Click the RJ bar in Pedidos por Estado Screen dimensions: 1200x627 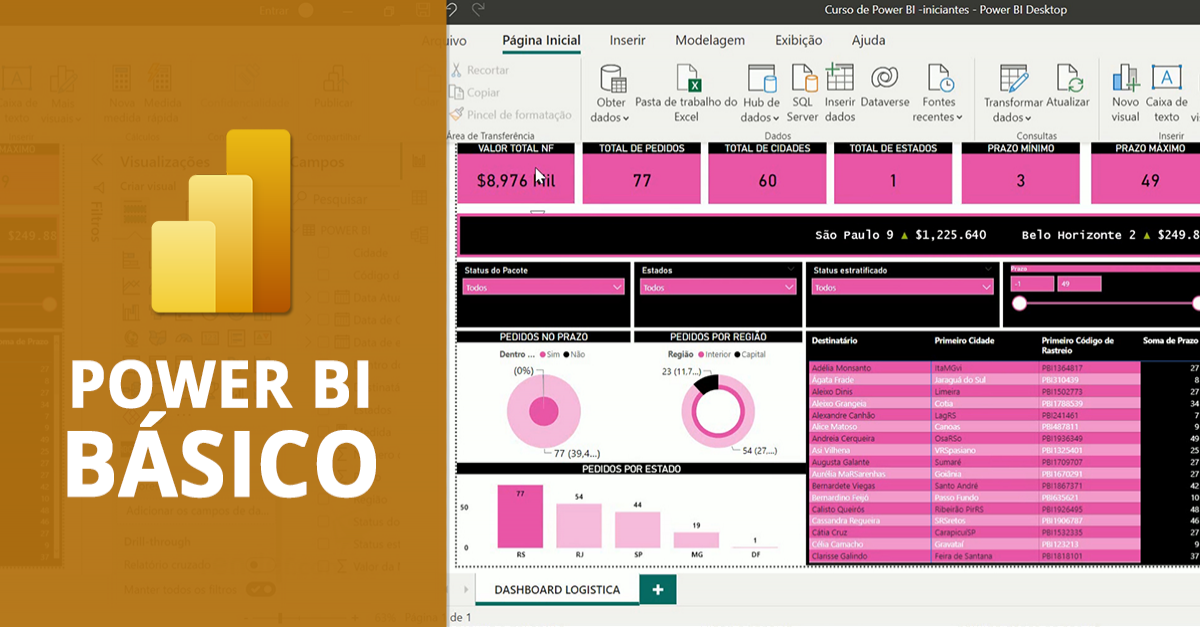(579, 526)
